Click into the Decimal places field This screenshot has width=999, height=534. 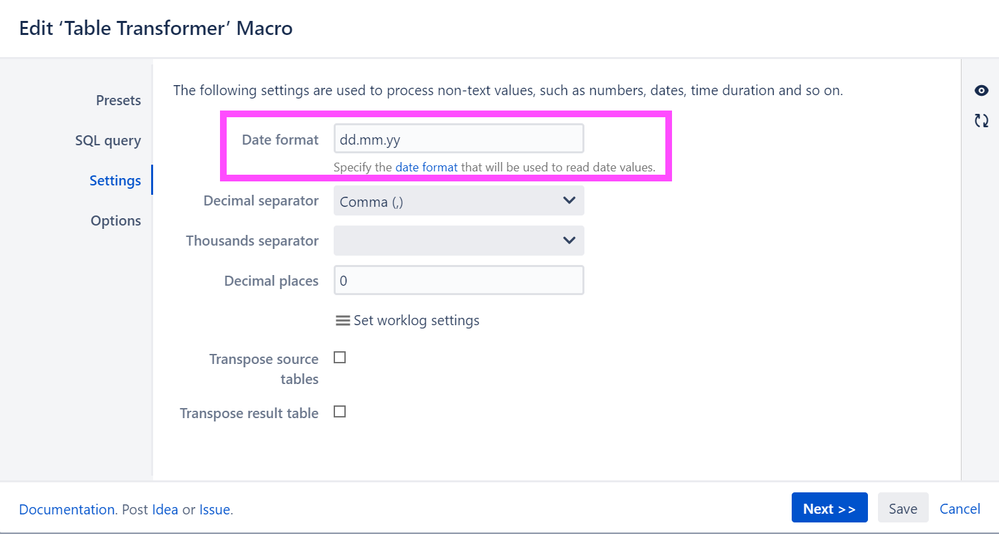459,280
